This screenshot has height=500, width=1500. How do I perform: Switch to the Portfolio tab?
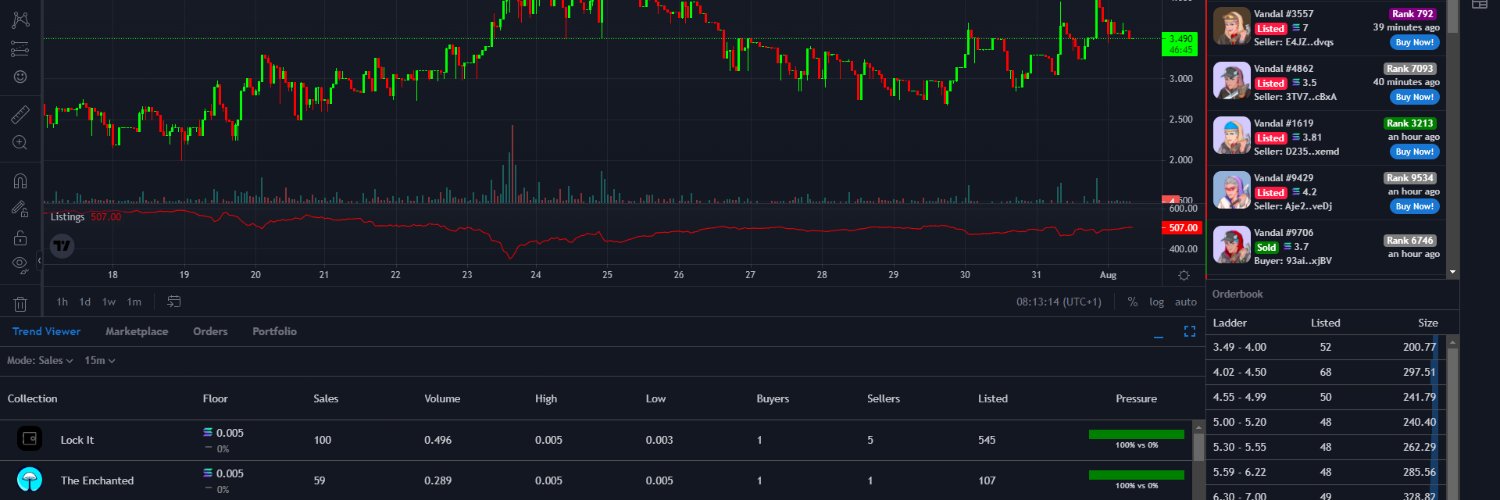tap(274, 331)
